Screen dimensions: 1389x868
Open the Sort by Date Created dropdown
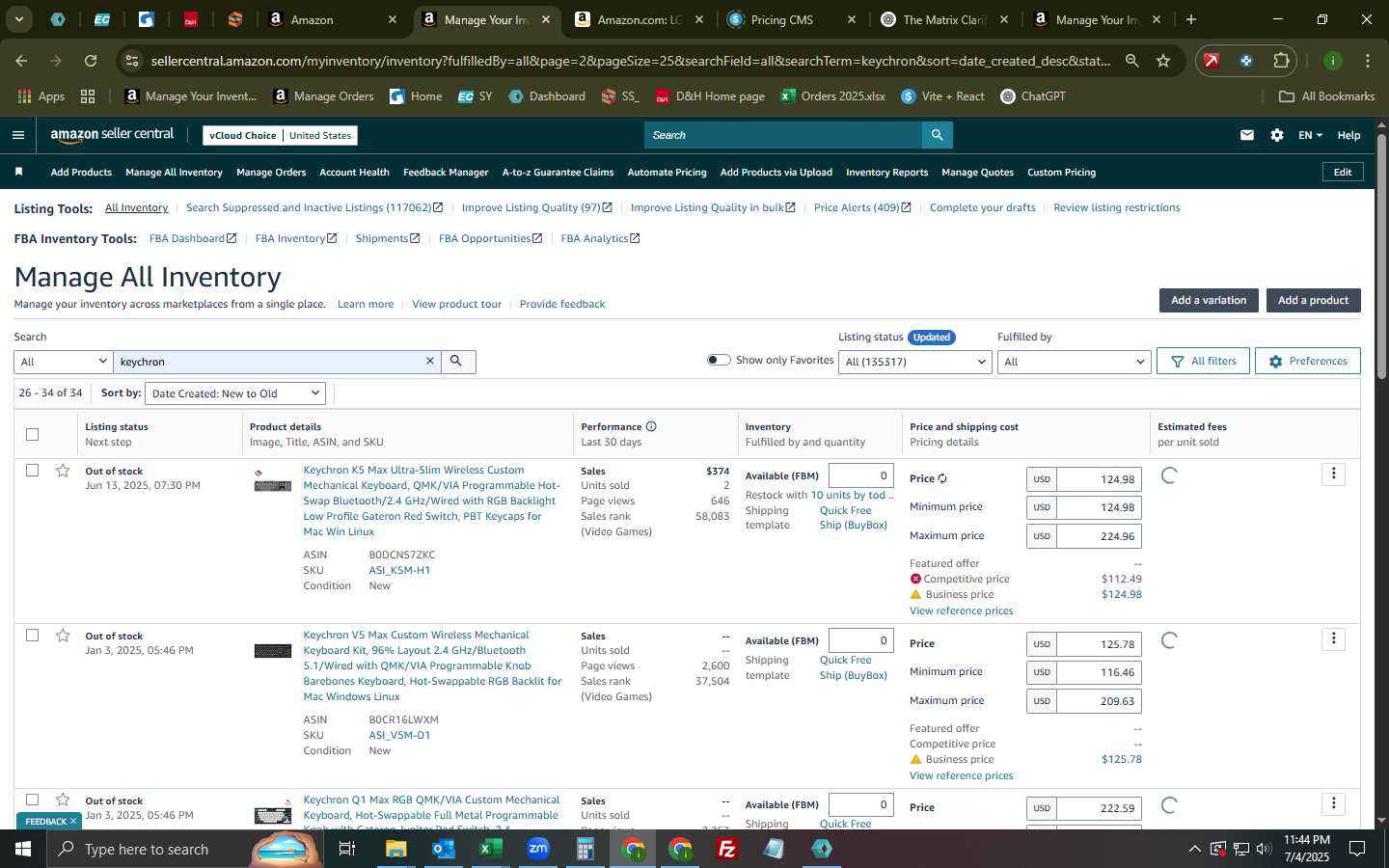pyautogui.click(x=234, y=393)
